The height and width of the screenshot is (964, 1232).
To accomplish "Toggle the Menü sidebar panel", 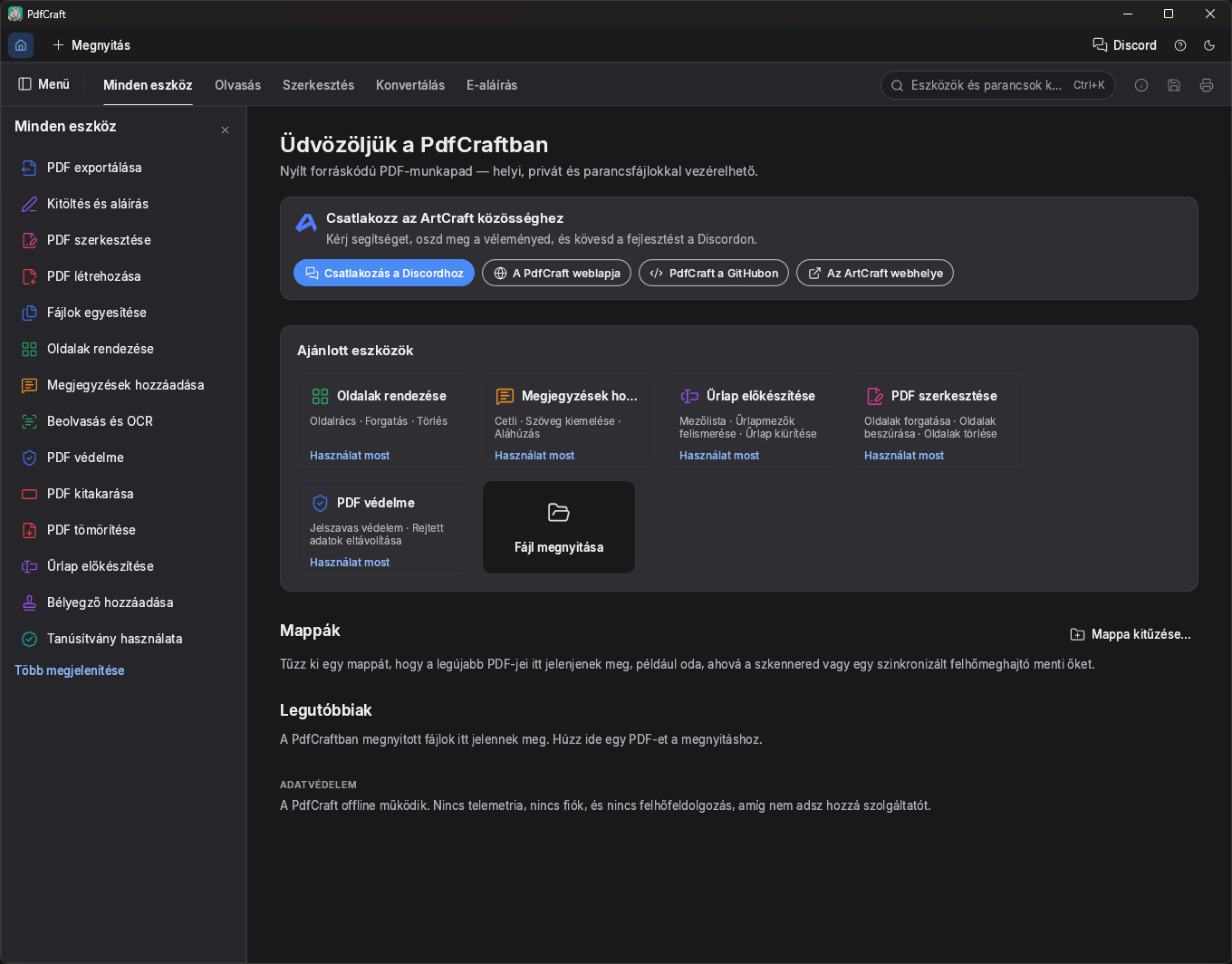I will pyautogui.click(x=44, y=84).
